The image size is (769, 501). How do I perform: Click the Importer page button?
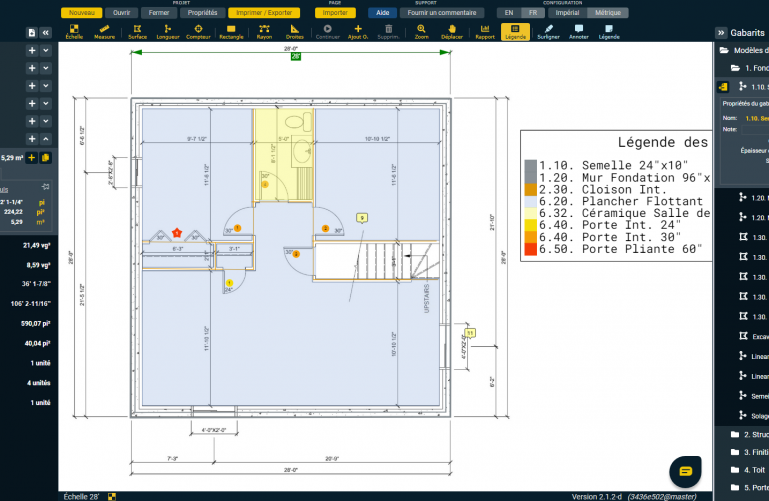click(x=335, y=13)
